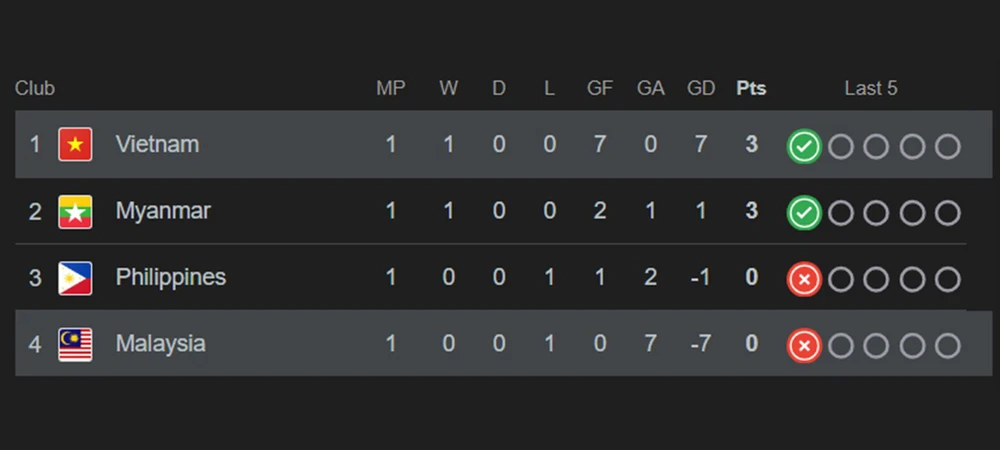This screenshot has width=1000, height=450.
Task: Open the Myanmar team link
Action: pos(163,212)
